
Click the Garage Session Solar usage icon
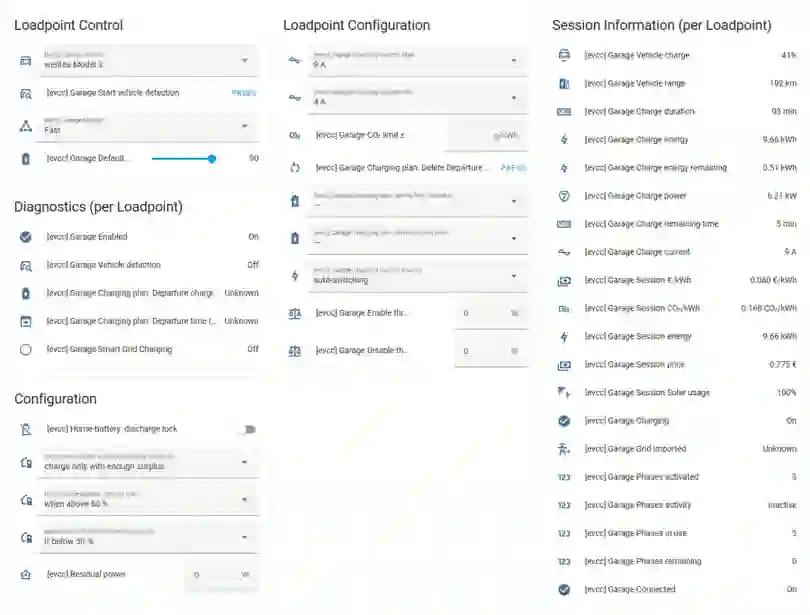click(564, 393)
